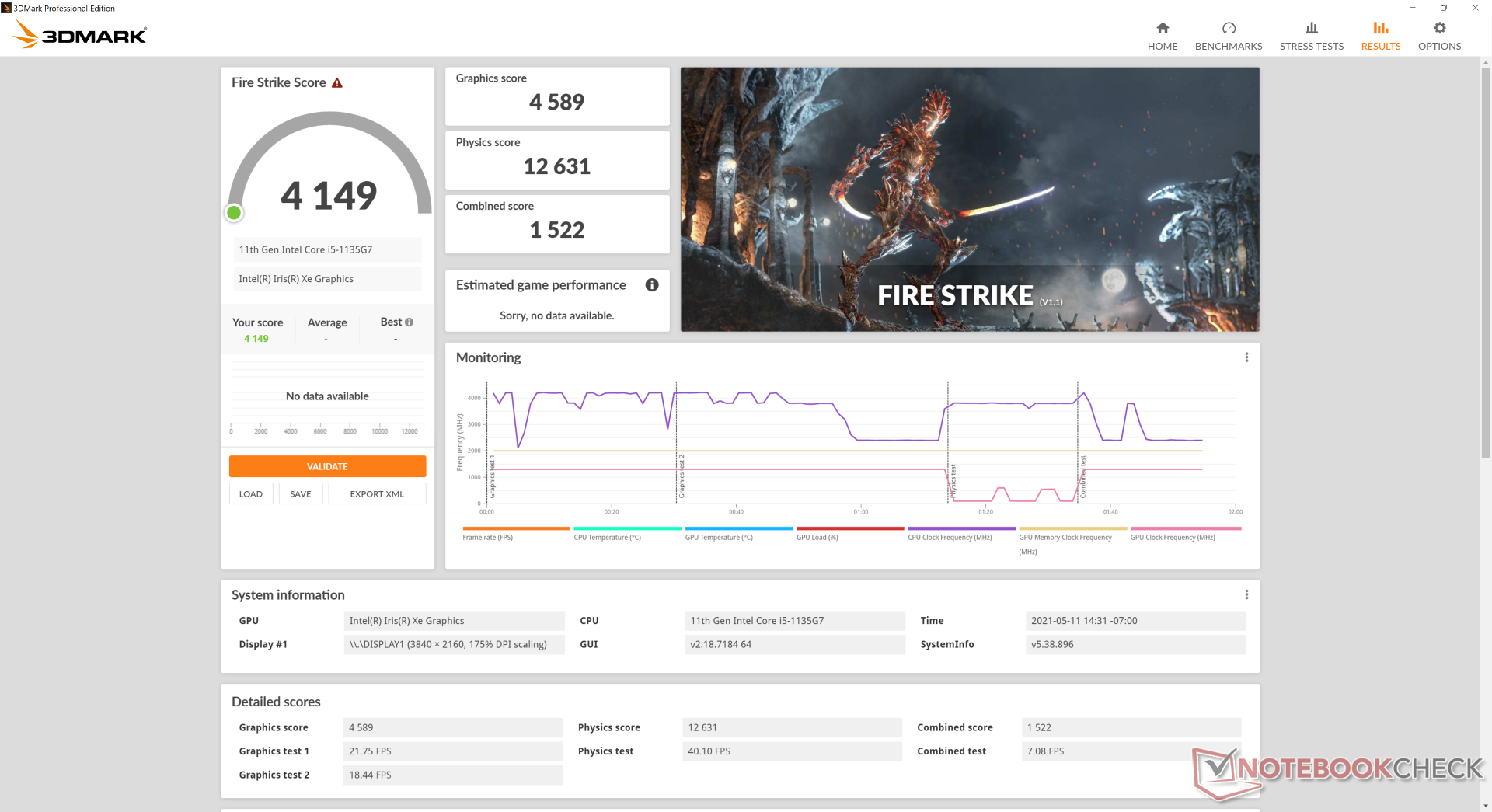Click the GPU Temperature legend color bar
This screenshot has height=812, width=1492.
pyautogui.click(x=739, y=528)
